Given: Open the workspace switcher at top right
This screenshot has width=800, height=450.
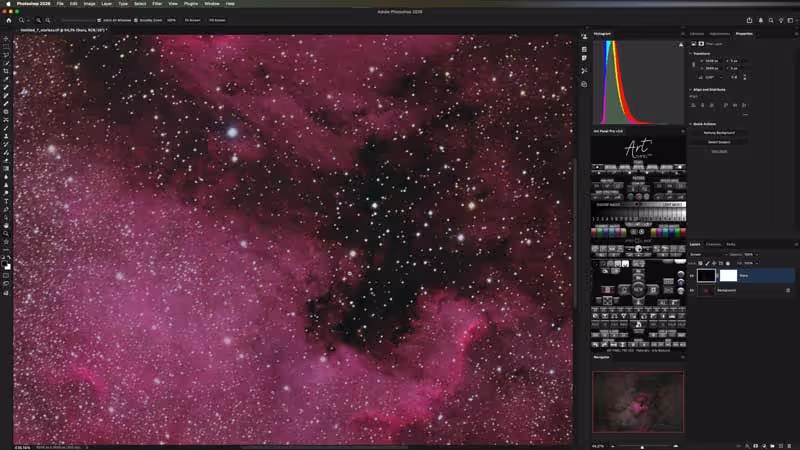Looking at the screenshot, I should [790, 20].
